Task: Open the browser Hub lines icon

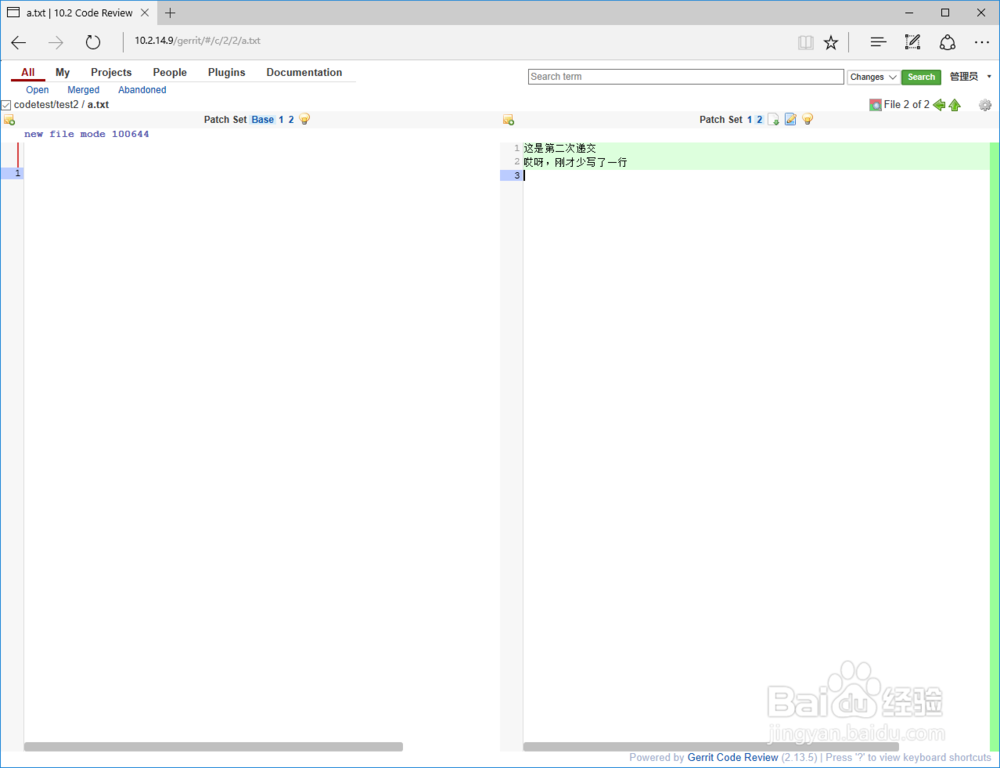Action: 878,42
